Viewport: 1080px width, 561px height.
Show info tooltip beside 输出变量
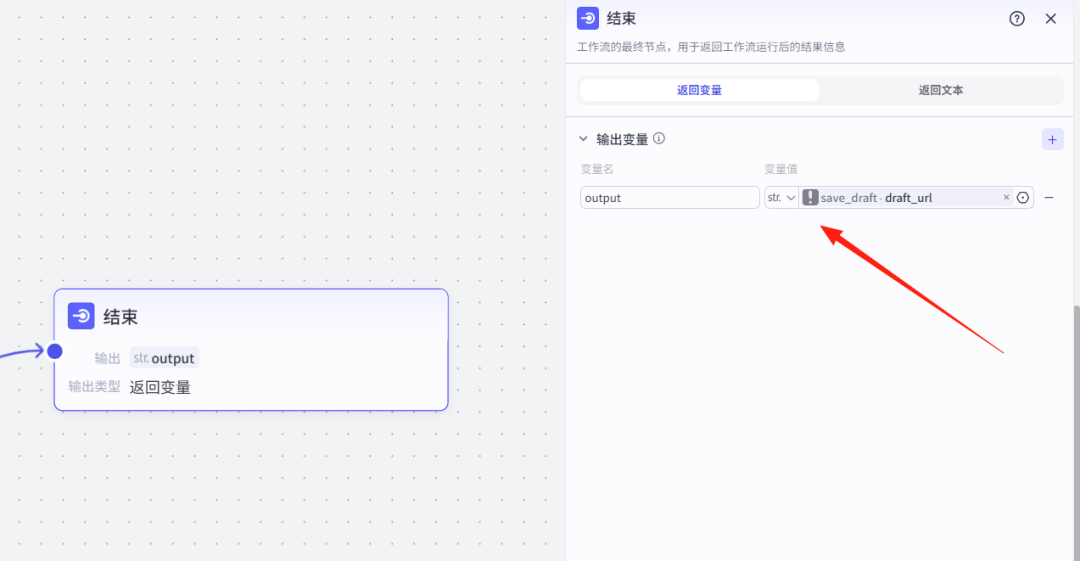click(659, 139)
